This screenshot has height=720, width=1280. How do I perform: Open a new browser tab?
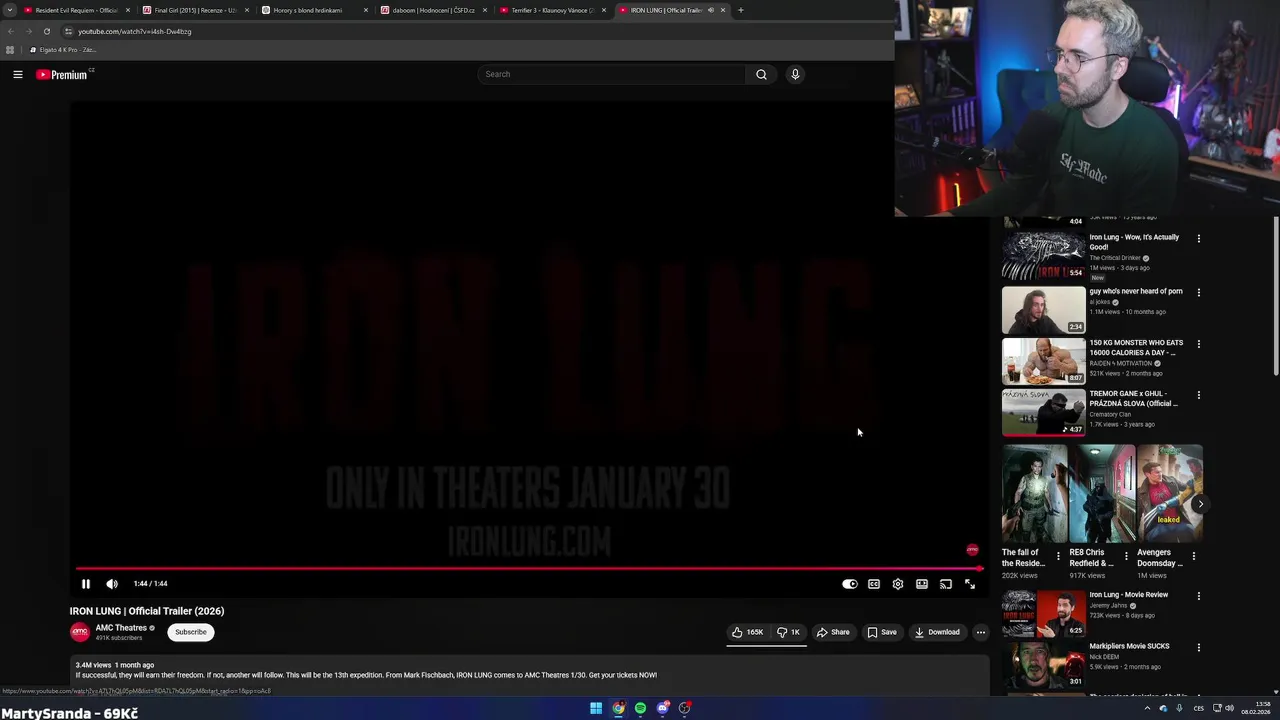[741, 10]
